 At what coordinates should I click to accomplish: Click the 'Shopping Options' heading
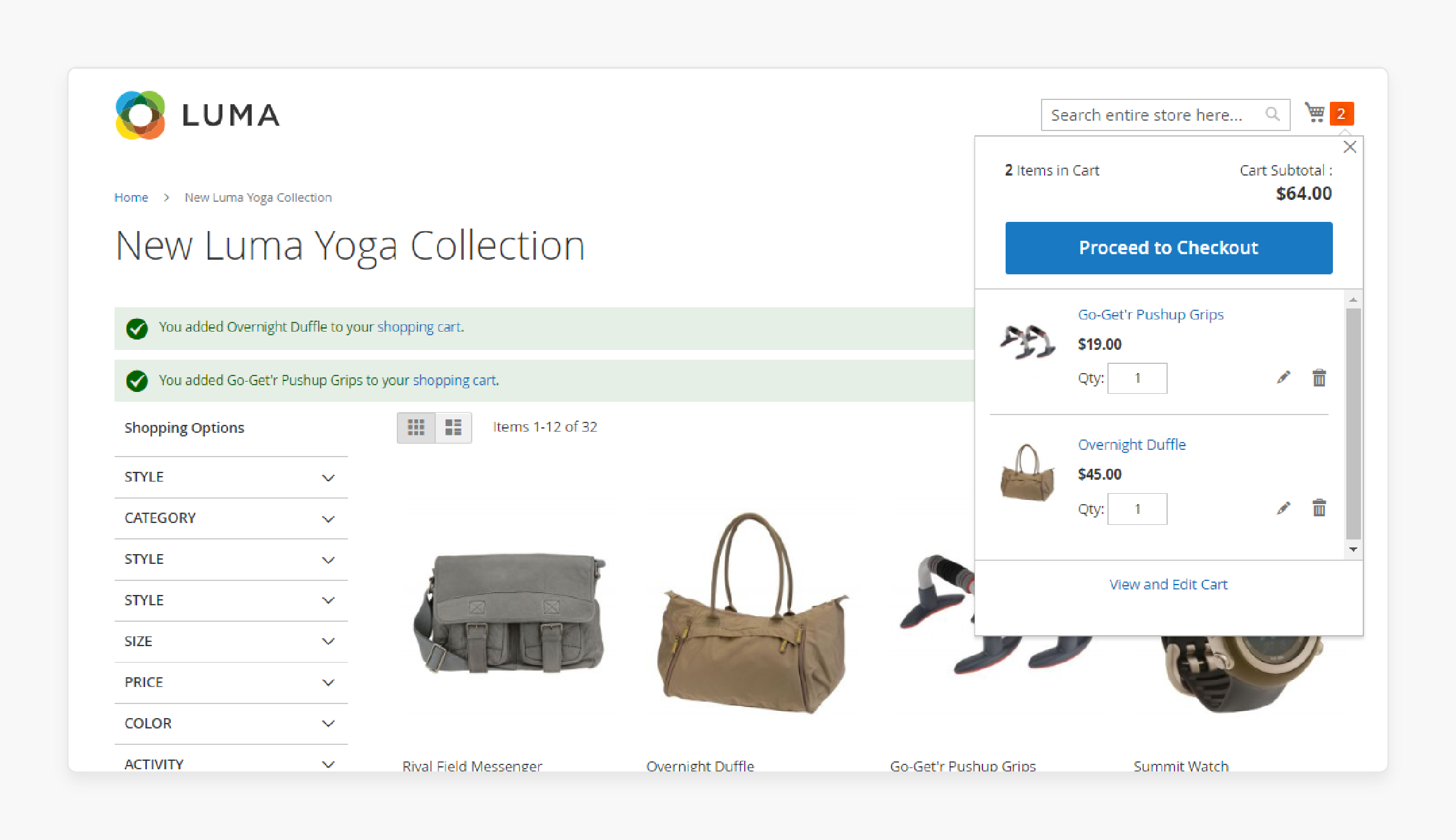click(x=184, y=428)
